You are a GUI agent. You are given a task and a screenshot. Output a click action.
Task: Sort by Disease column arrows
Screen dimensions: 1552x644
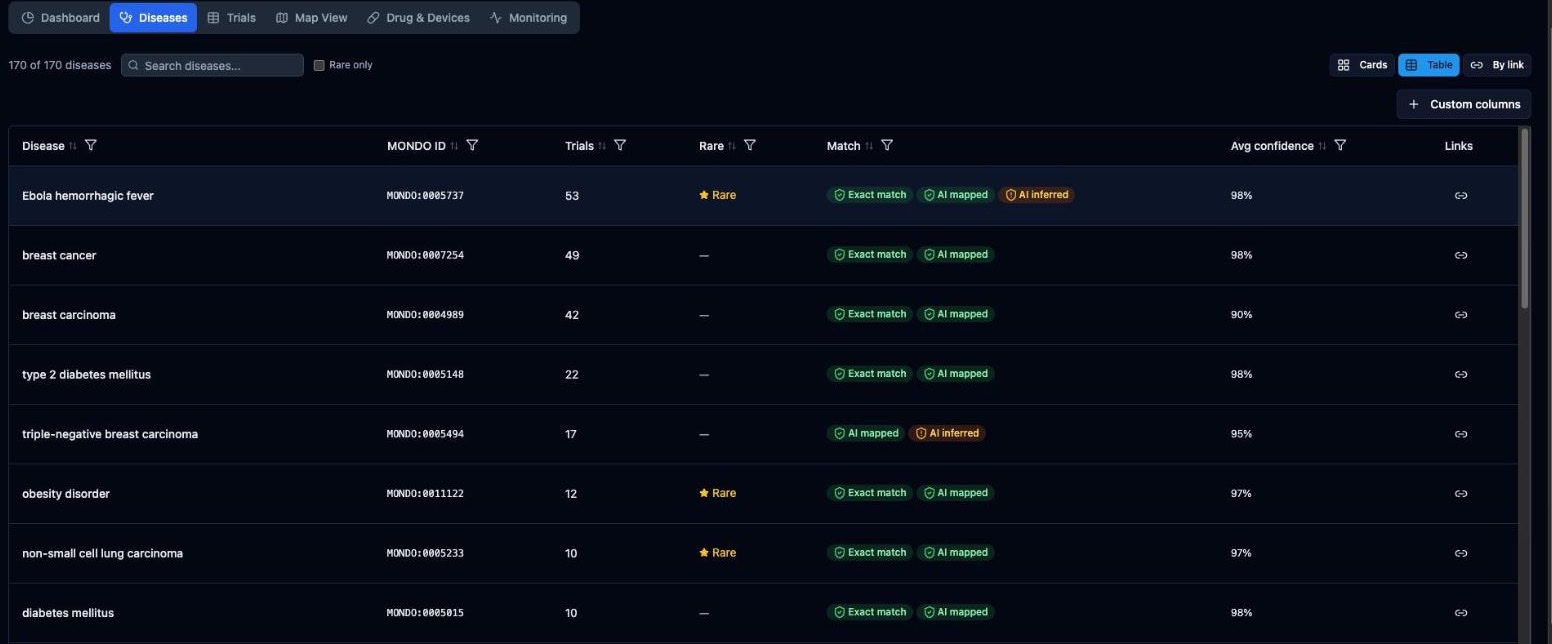[73, 146]
